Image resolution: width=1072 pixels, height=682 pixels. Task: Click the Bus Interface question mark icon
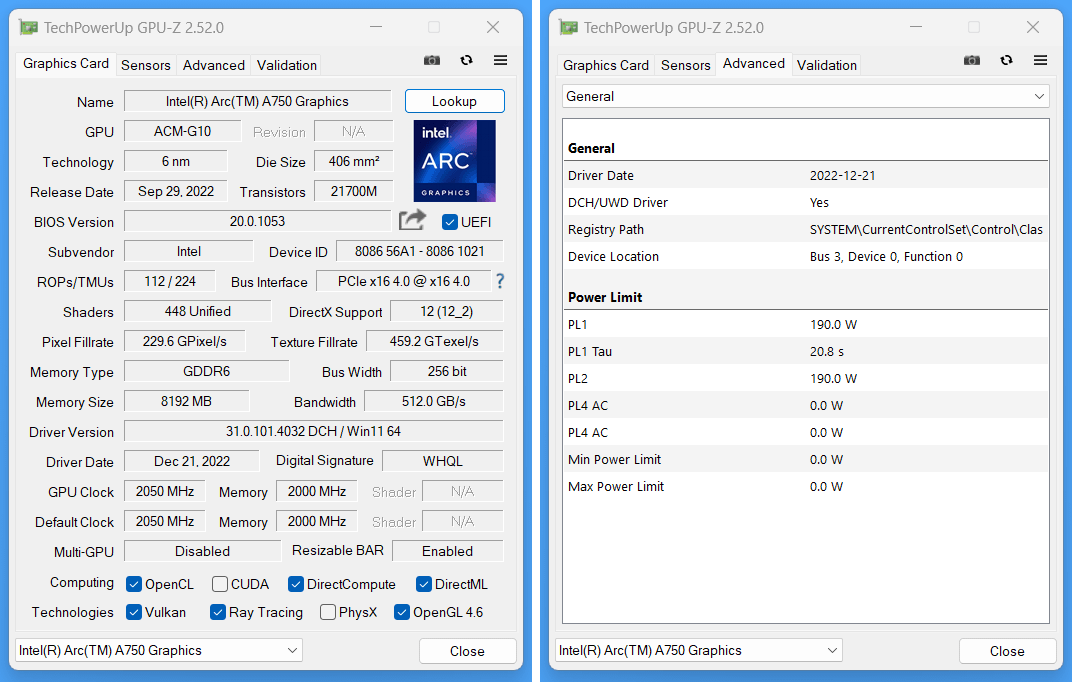coord(500,281)
